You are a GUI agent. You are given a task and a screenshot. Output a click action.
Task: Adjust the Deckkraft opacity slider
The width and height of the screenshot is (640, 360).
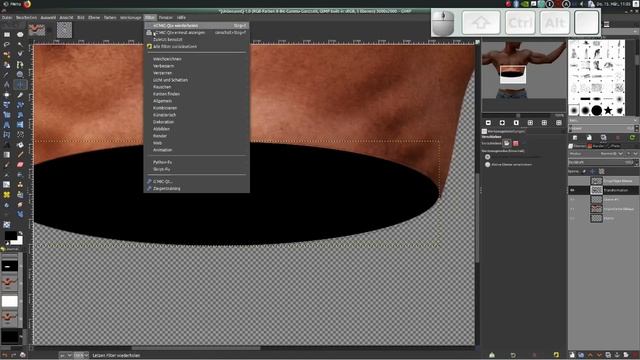602,162
